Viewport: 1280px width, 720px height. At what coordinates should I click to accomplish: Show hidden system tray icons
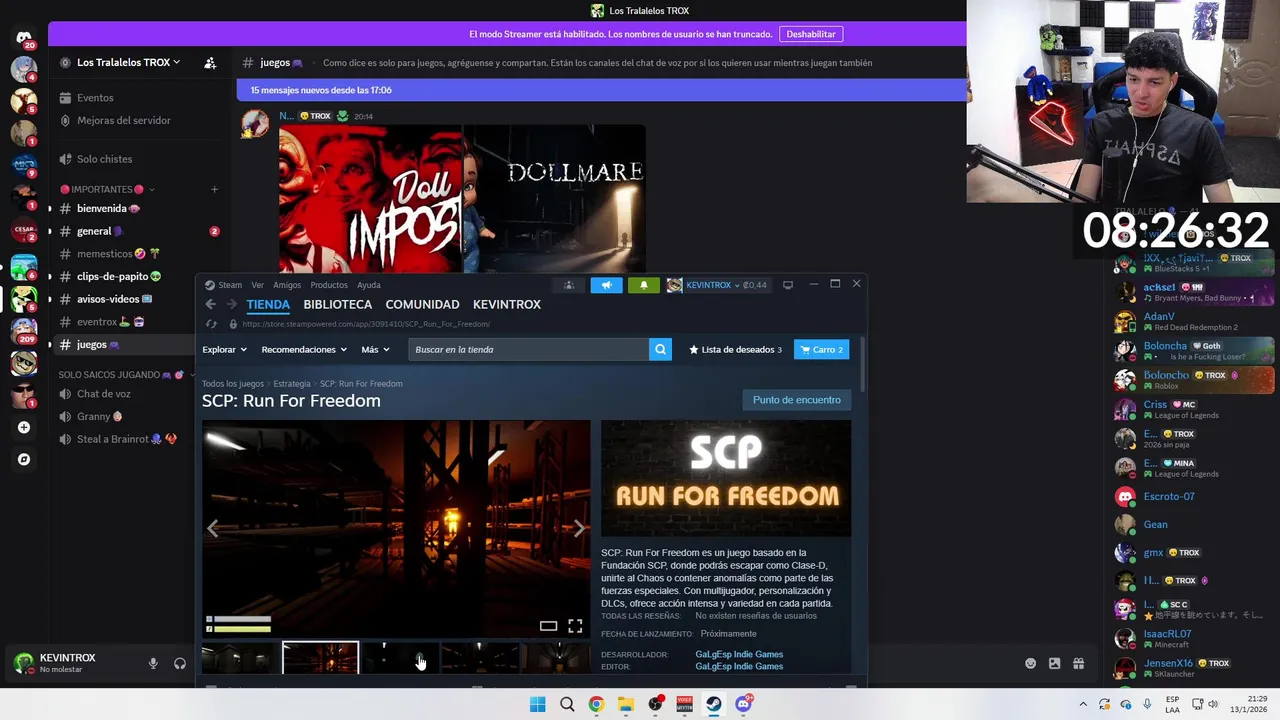tap(1082, 704)
